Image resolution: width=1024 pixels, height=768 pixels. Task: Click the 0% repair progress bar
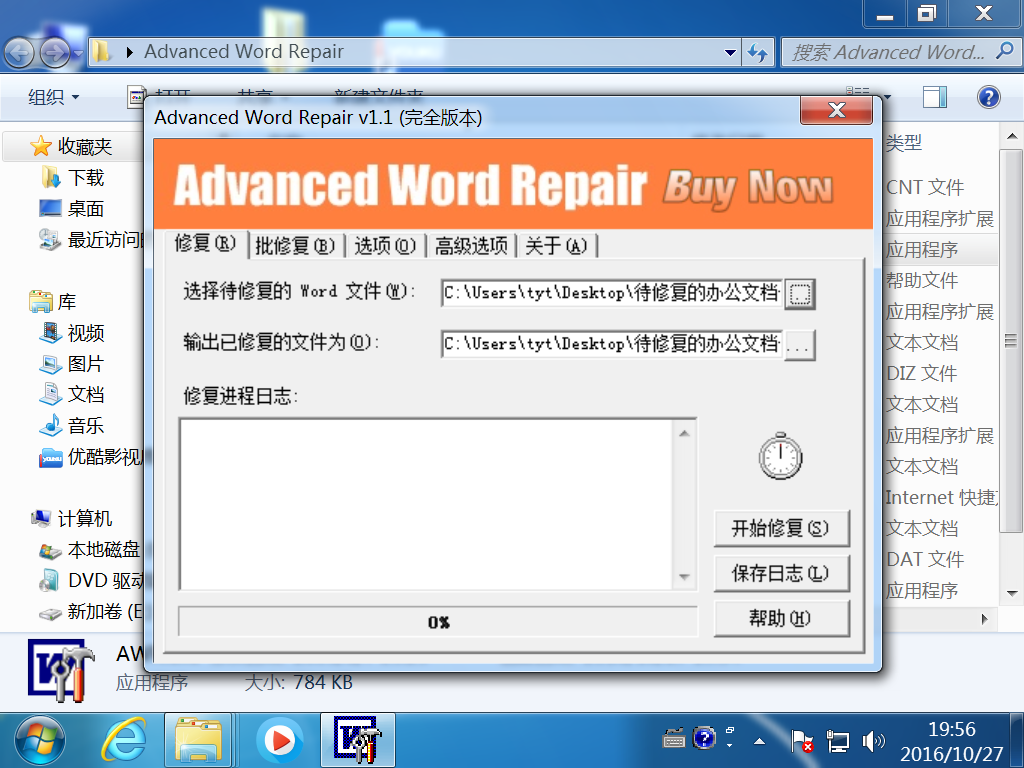pos(438,622)
